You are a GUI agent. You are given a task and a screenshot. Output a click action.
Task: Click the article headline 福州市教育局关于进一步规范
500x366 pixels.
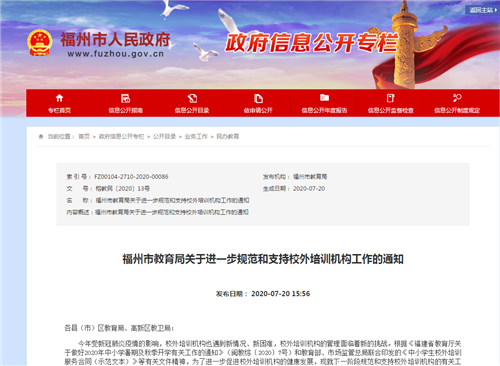[x=263, y=259]
